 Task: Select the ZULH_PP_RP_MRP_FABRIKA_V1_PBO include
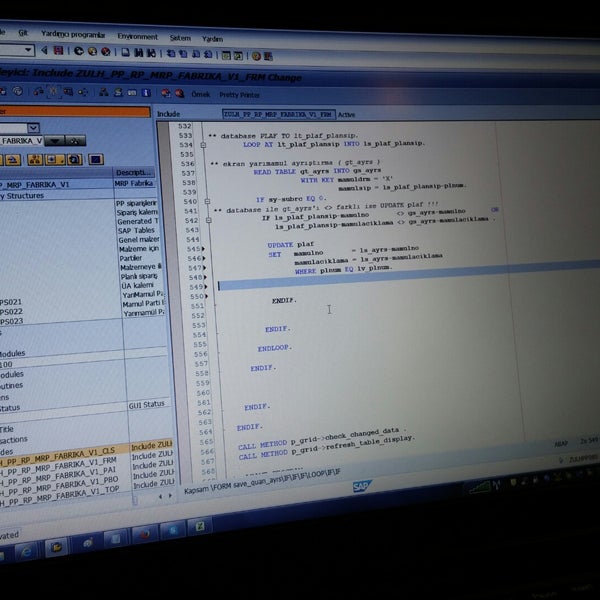click(x=59, y=486)
